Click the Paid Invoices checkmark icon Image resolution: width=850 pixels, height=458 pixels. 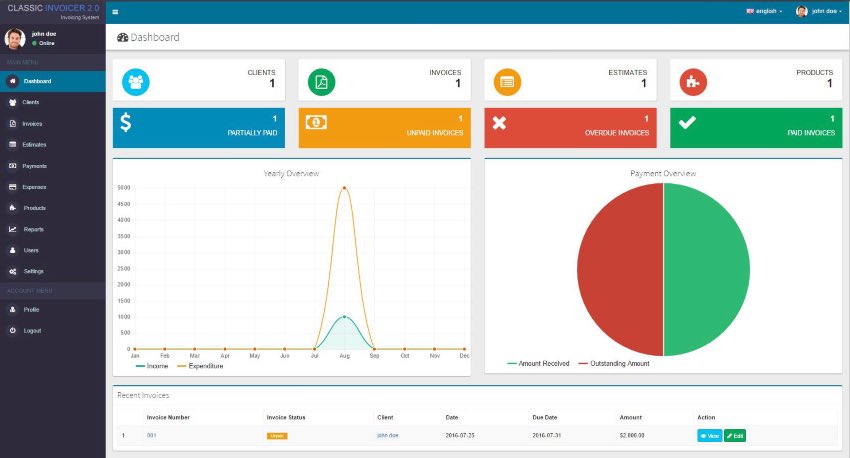[x=687, y=123]
